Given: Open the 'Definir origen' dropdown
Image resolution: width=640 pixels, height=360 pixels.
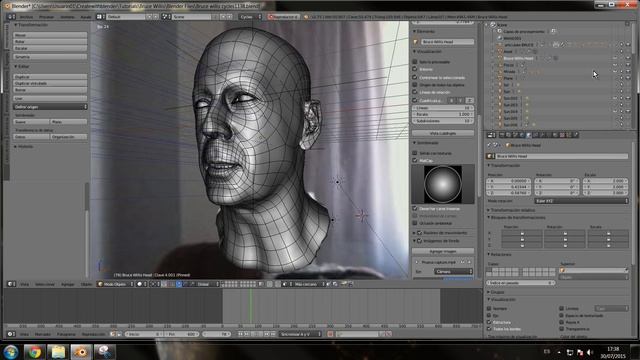Looking at the screenshot, I should pyautogui.click(x=50, y=107).
